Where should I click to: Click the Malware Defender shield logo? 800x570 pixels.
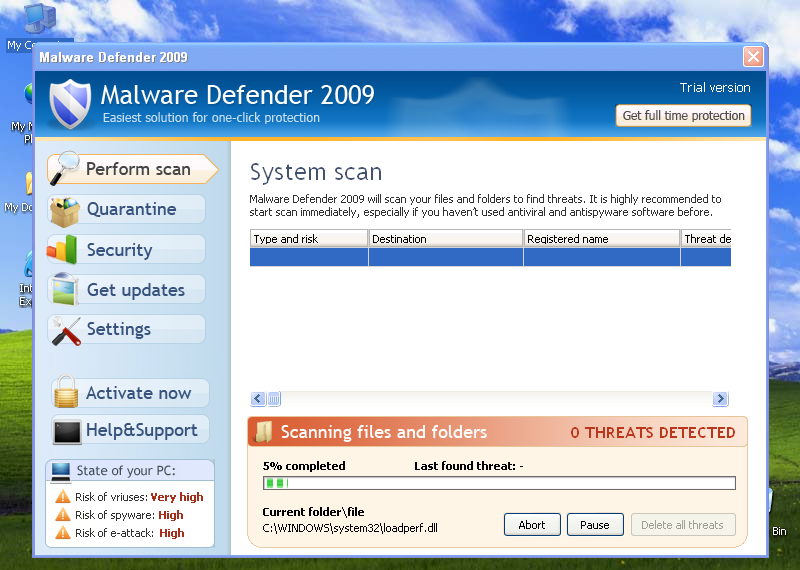pyautogui.click(x=70, y=104)
